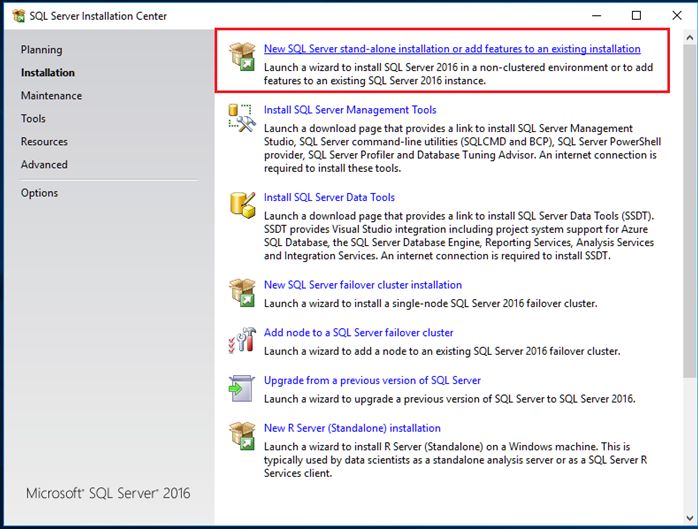
Task: Click the Upgrade from previous version icon
Action: (x=241, y=389)
